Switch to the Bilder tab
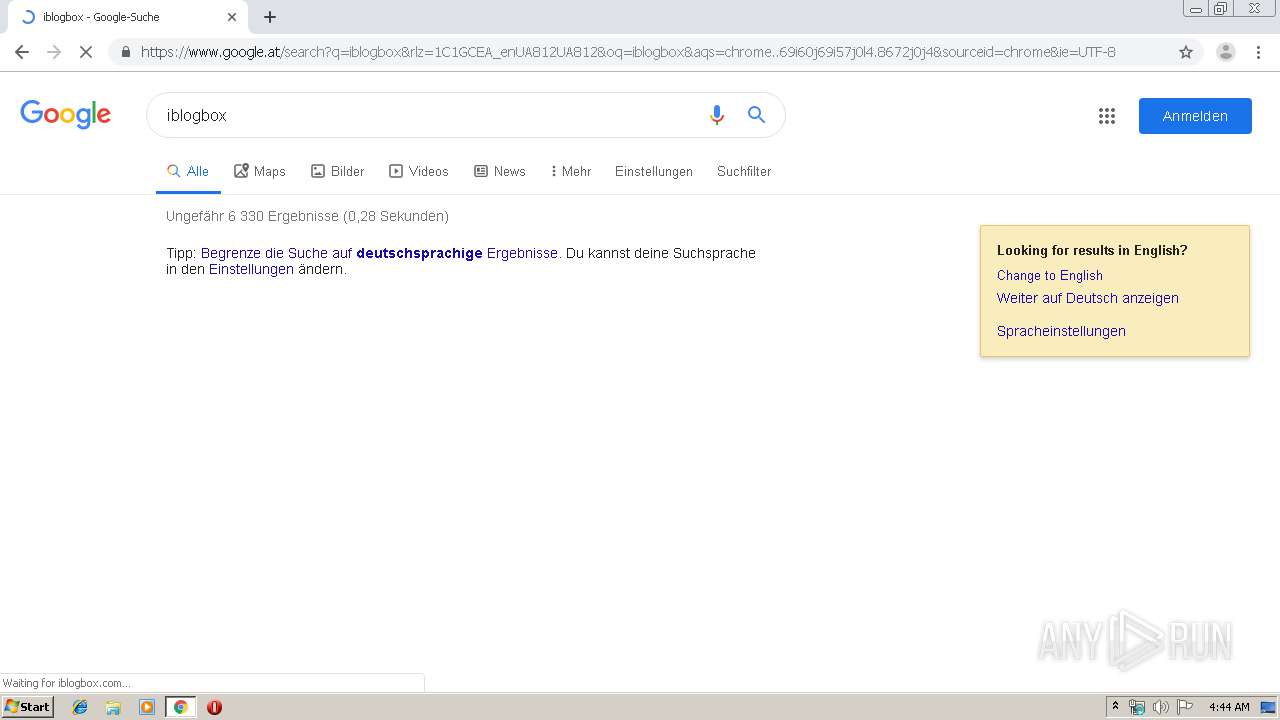The width and height of the screenshot is (1280, 720). click(338, 171)
